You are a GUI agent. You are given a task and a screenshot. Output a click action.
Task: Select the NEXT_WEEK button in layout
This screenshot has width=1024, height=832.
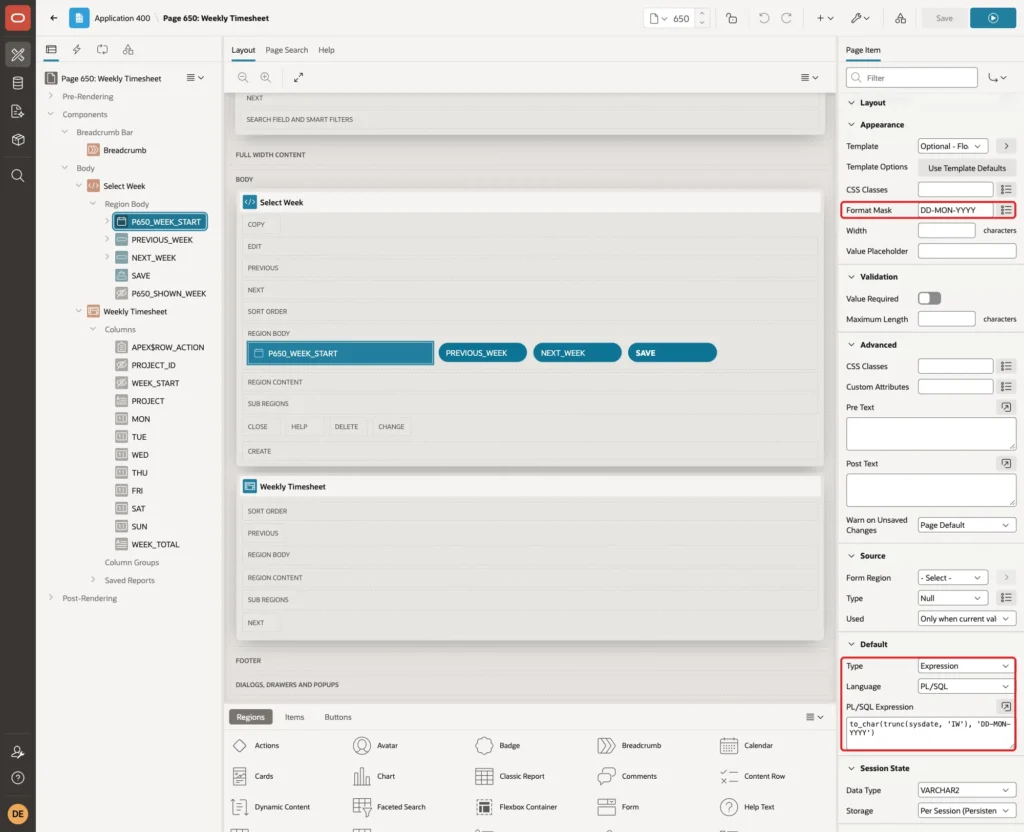(577, 353)
